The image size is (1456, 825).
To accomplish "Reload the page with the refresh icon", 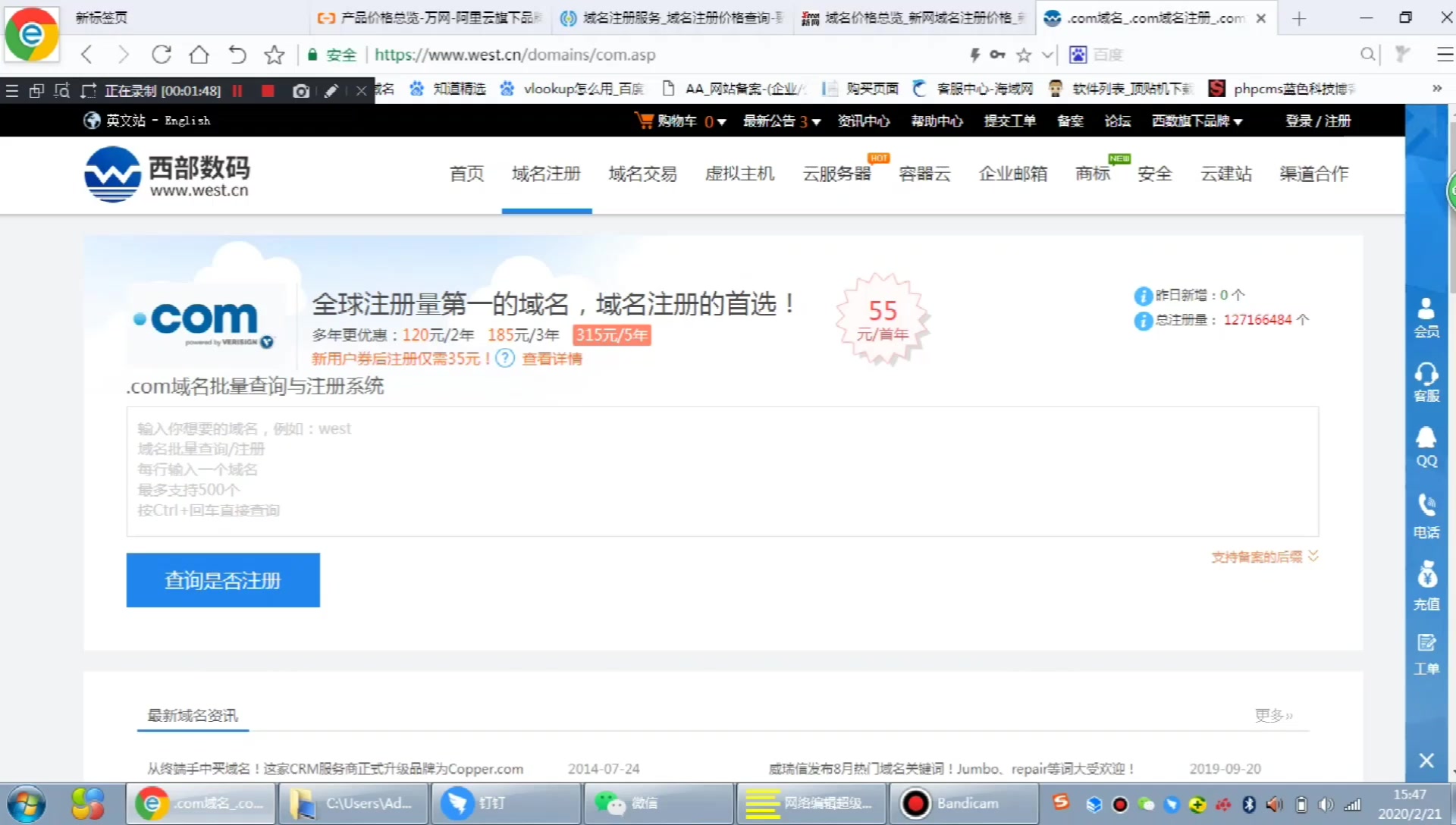I will click(161, 55).
